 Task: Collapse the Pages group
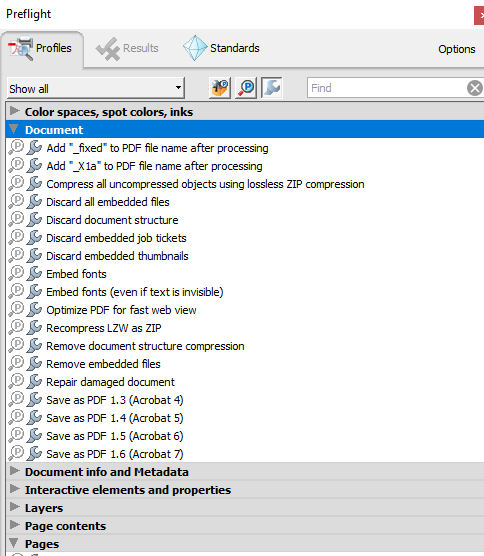[x=14, y=543]
